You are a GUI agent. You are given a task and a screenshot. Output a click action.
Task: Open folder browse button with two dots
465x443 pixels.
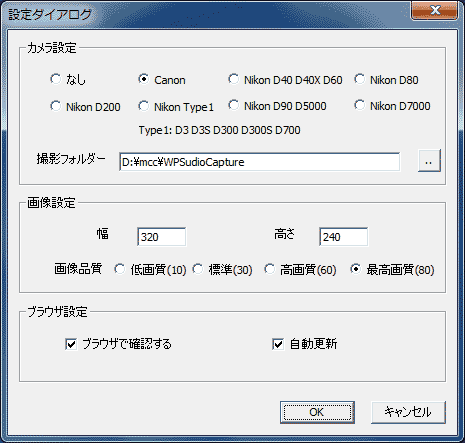click(429, 161)
